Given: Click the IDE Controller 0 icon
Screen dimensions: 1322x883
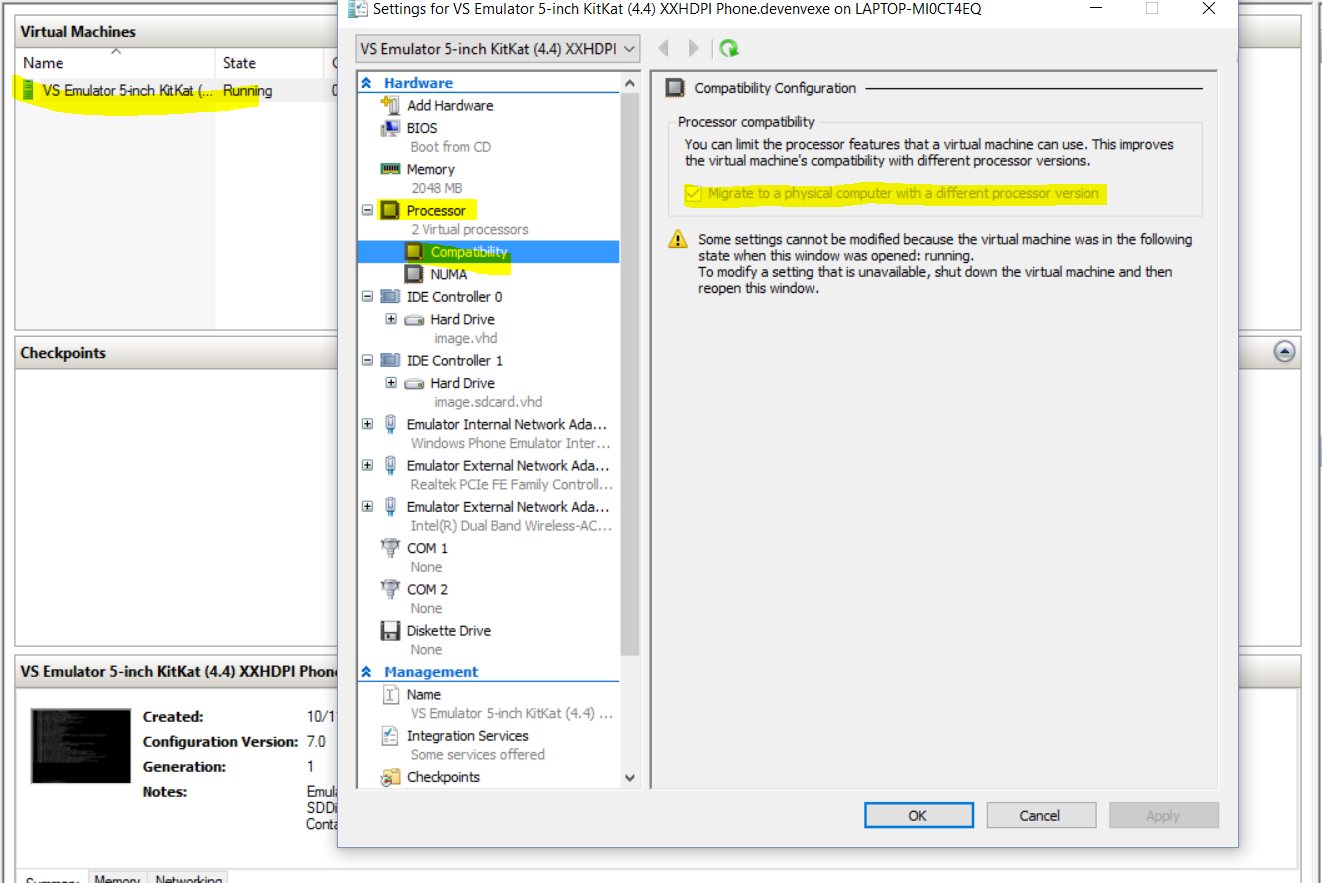Looking at the screenshot, I should pos(390,297).
